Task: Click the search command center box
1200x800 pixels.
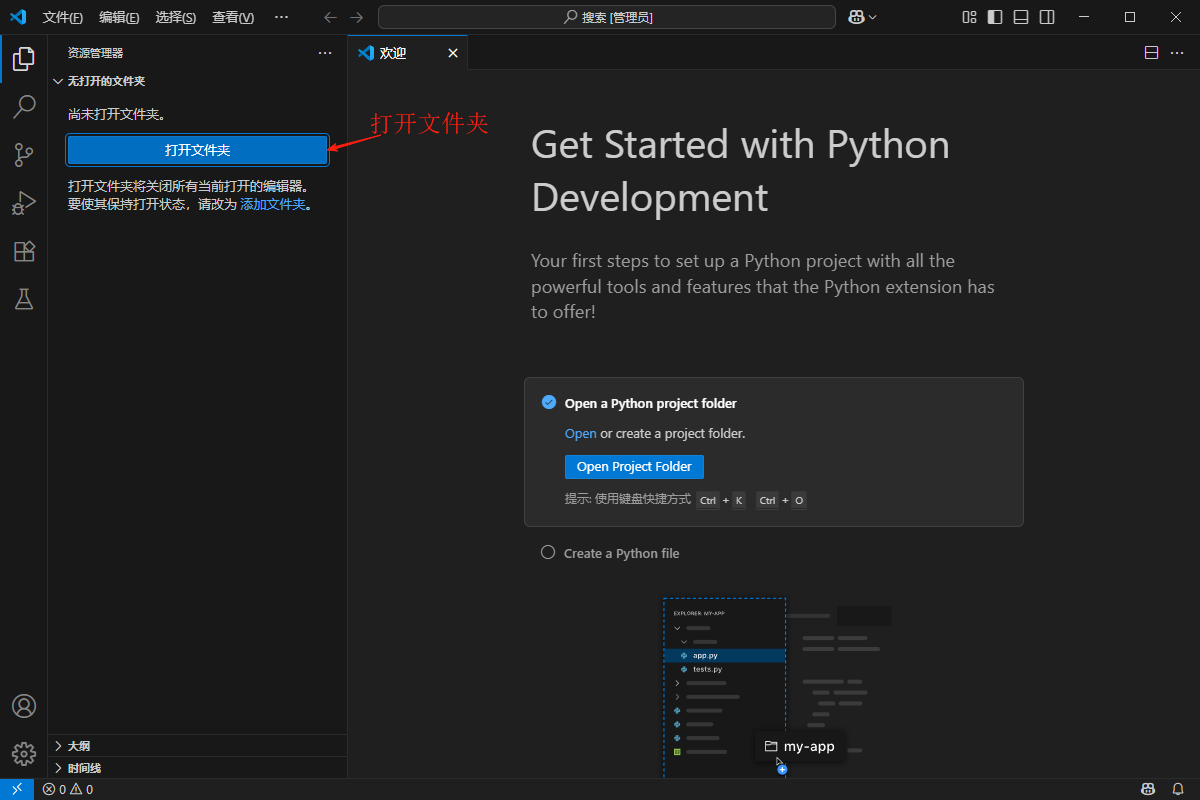Action: point(607,17)
